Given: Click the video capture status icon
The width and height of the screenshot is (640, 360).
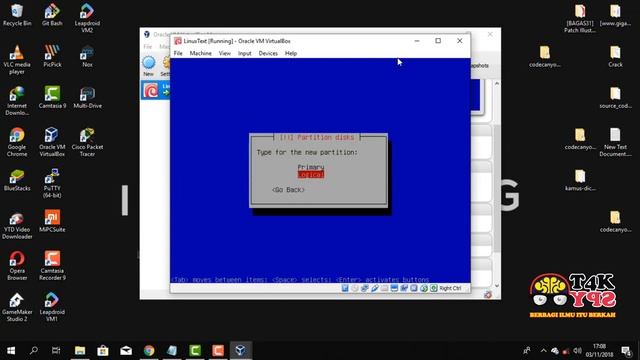Looking at the screenshot, I should (404, 288).
